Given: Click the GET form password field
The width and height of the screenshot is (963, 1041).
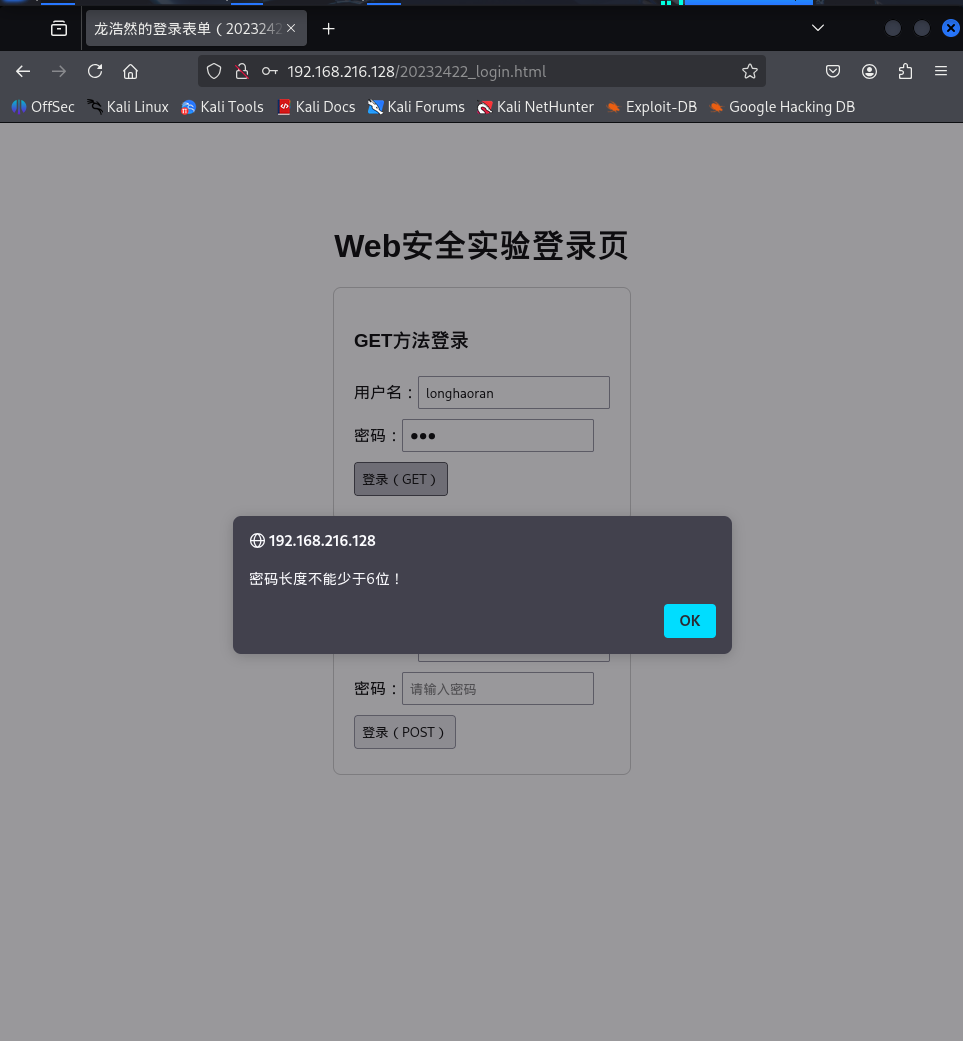Looking at the screenshot, I should coord(498,436).
